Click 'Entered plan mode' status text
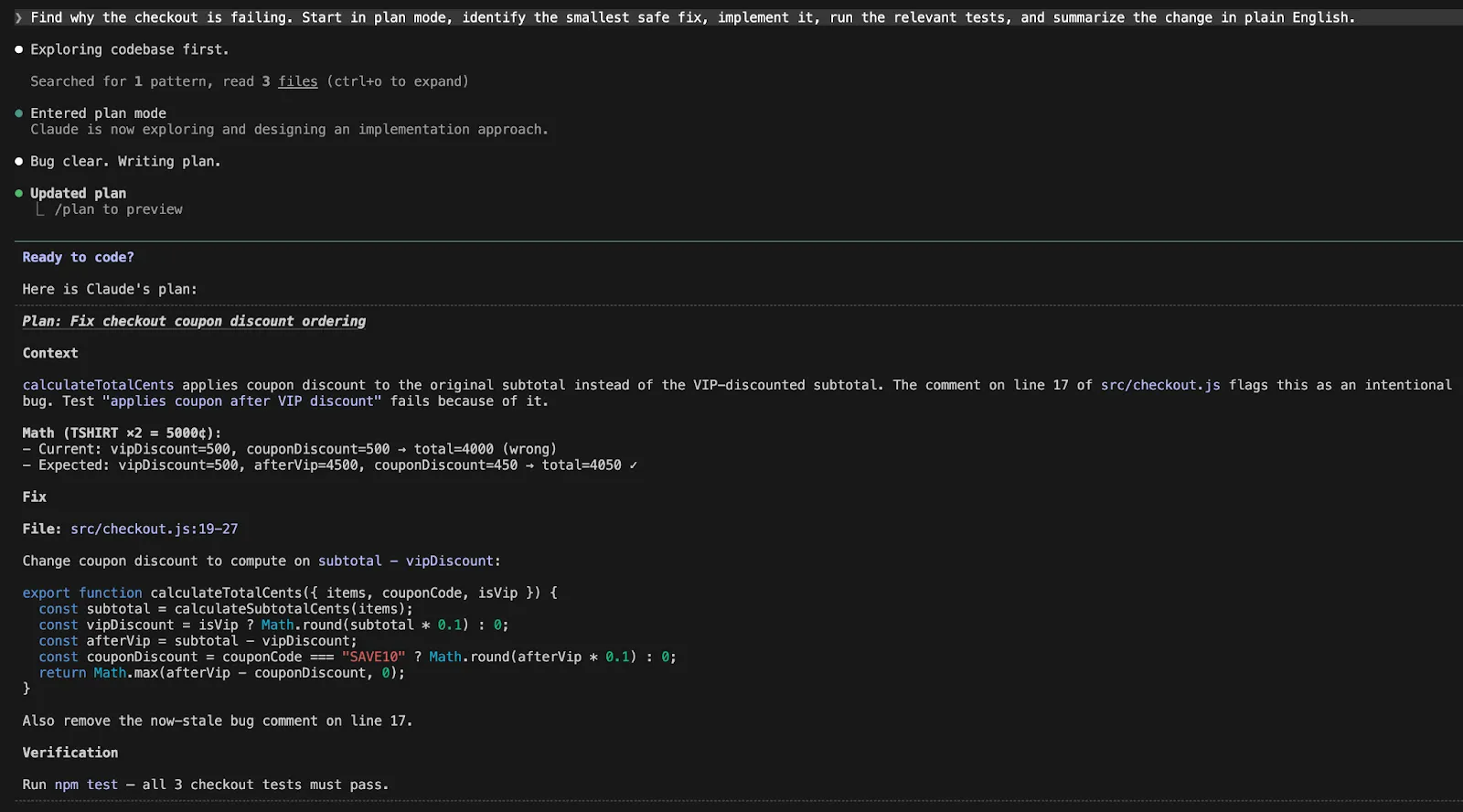 pyautogui.click(x=98, y=113)
